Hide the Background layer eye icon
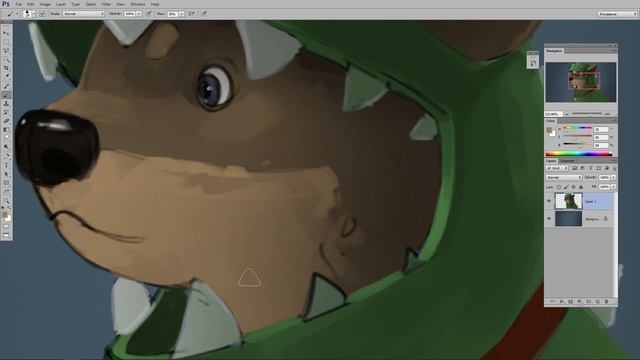640x360 pixels. tap(549, 219)
